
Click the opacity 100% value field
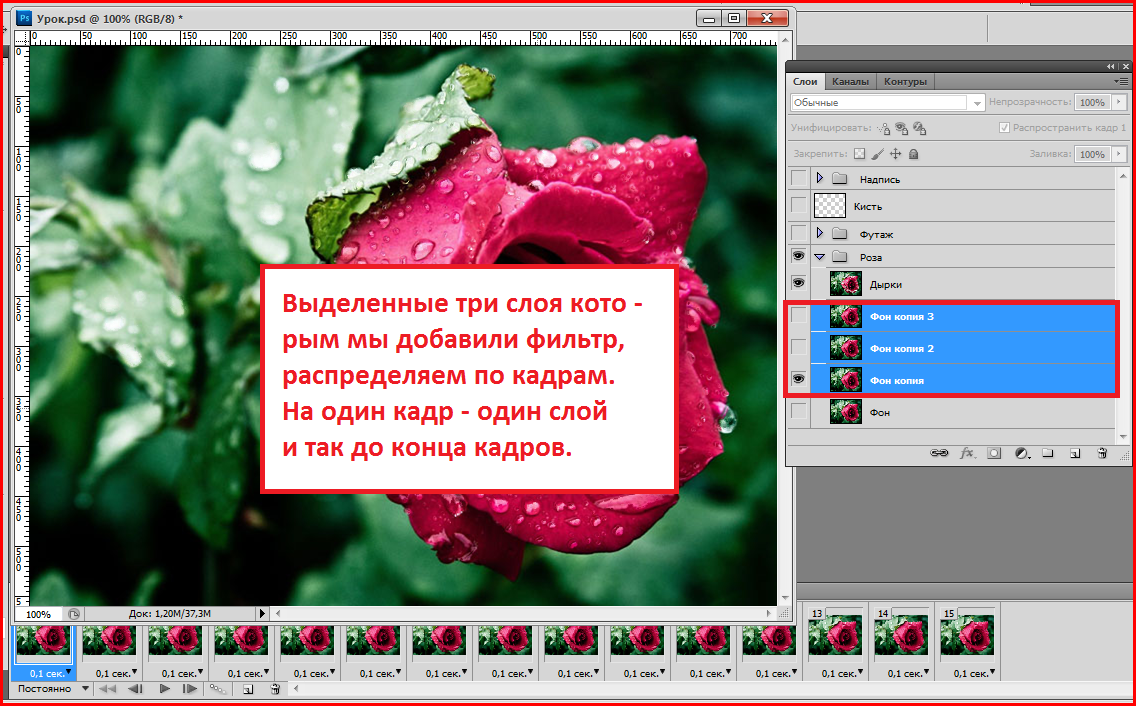(1093, 102)
